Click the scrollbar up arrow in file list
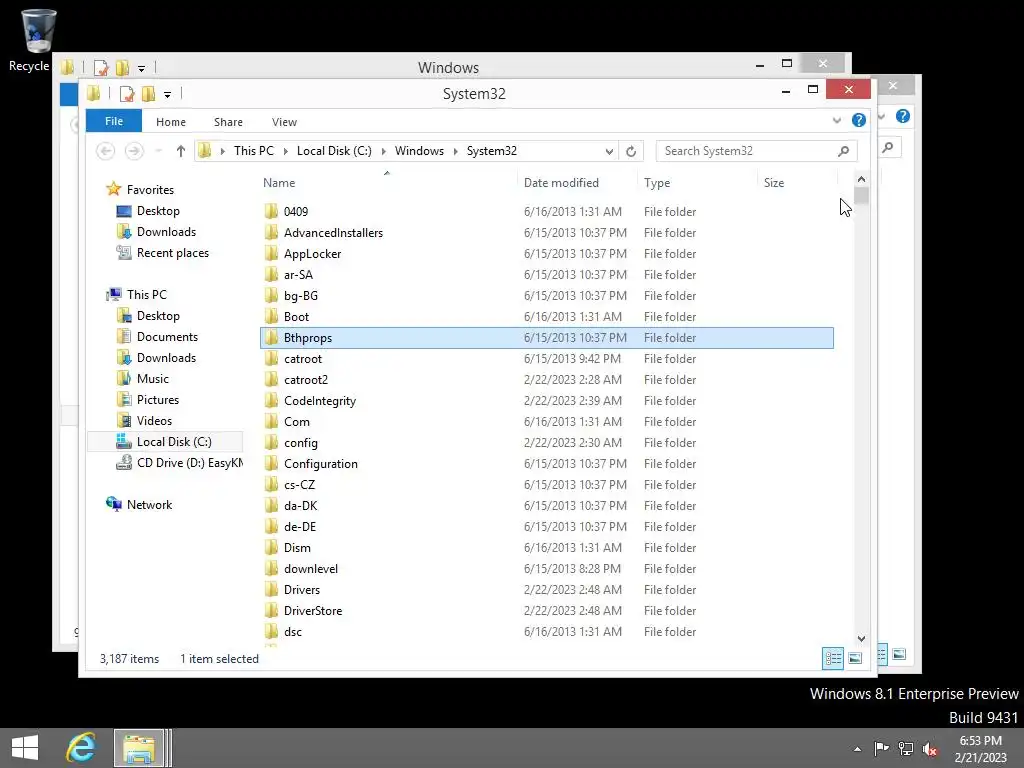Screen dimensions: 1024x768 coord(861,179)
